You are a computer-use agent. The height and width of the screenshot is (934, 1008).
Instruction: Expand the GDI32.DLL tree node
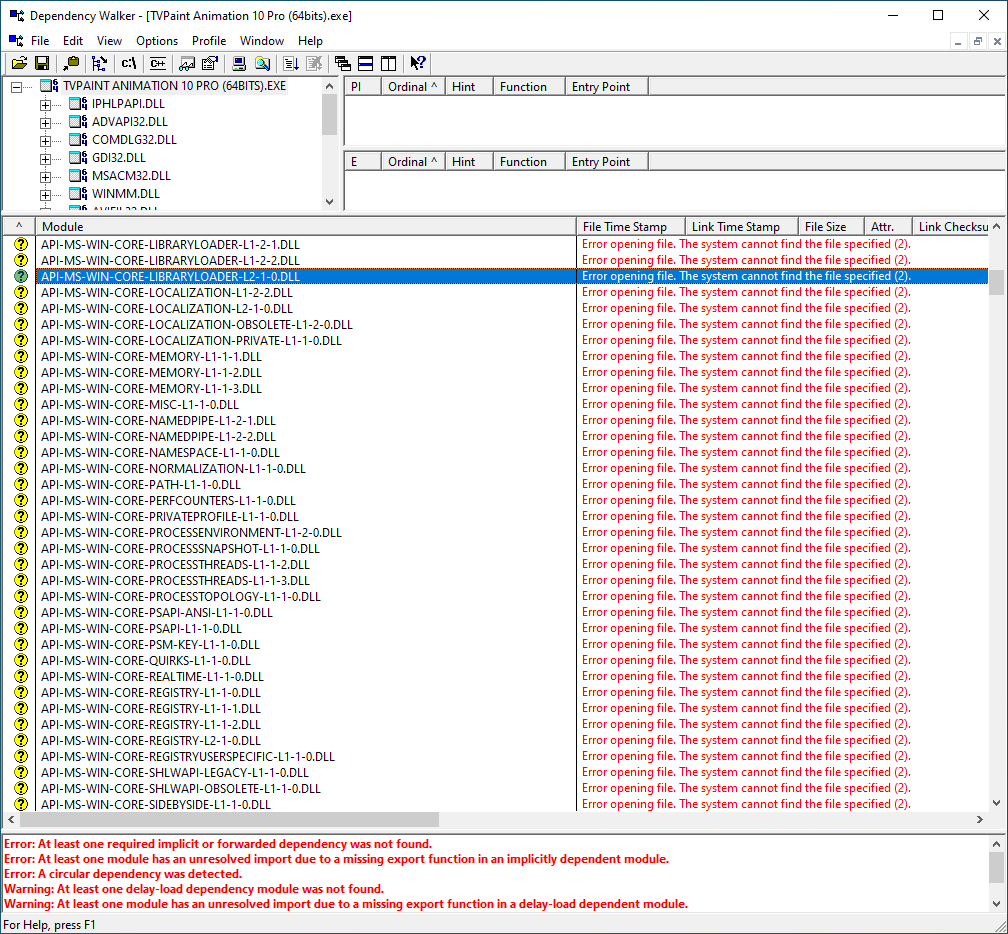45,159
